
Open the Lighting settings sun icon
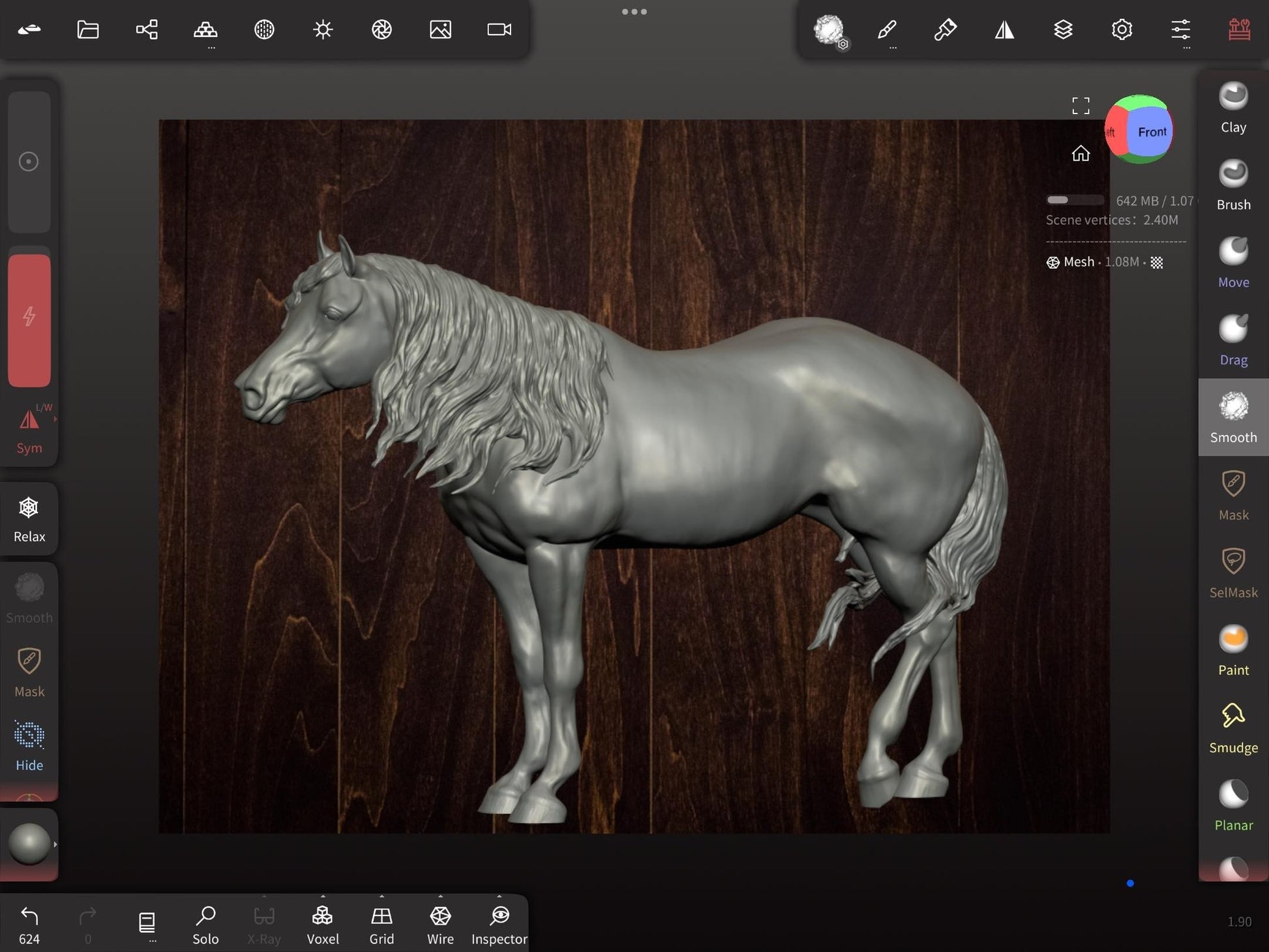pos(323,30)
